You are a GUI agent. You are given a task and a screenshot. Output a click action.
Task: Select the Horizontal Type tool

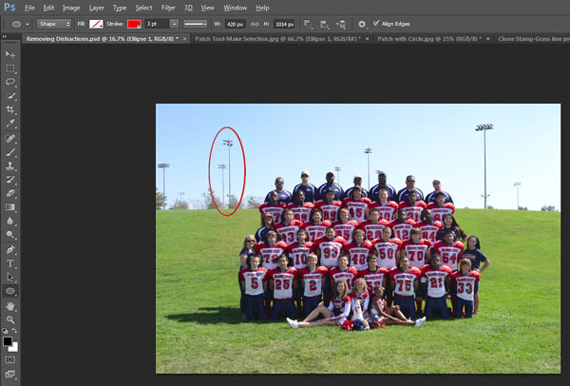(10, 264)
